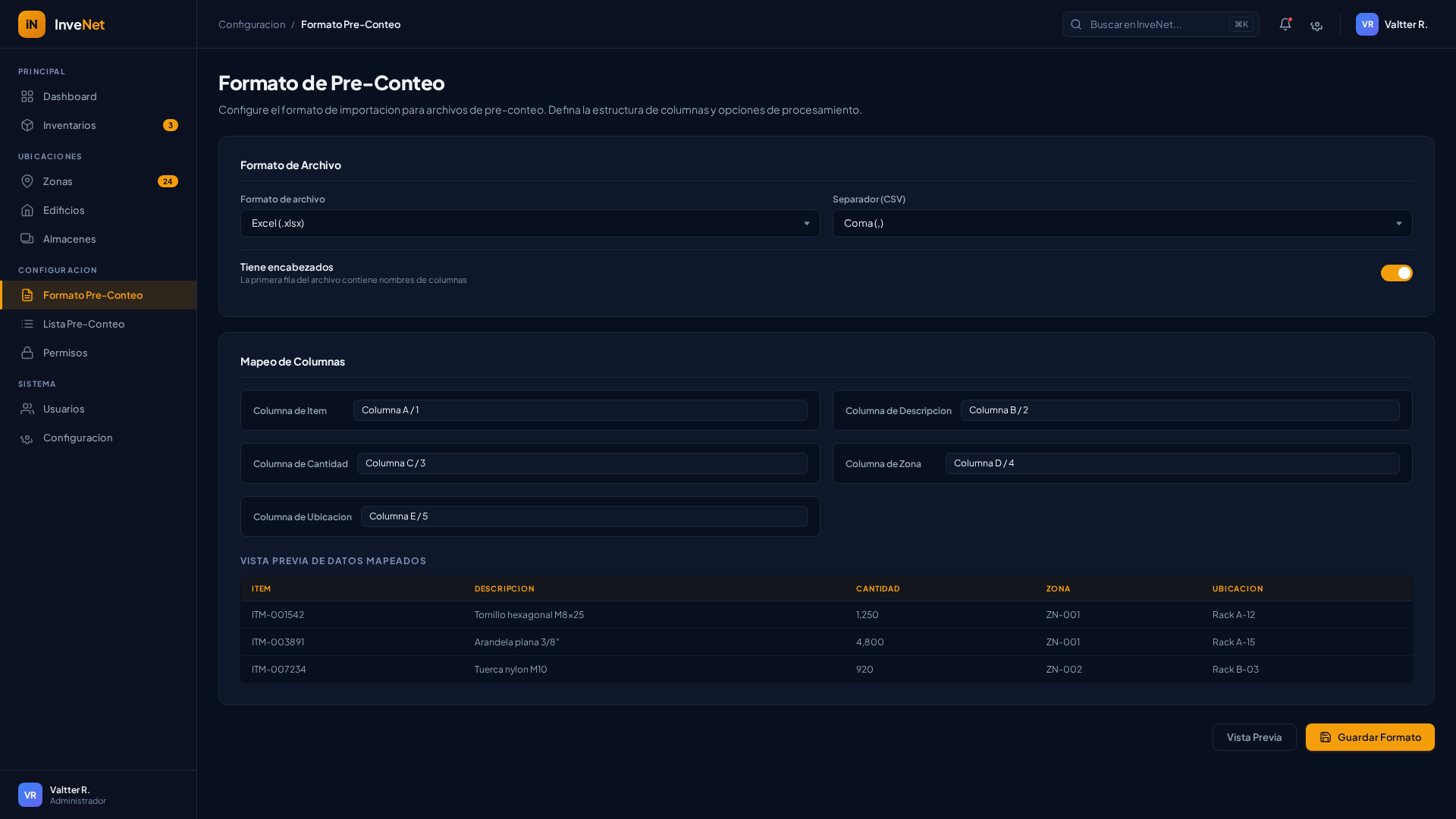Click the Edificios building icon

[27, 210]
